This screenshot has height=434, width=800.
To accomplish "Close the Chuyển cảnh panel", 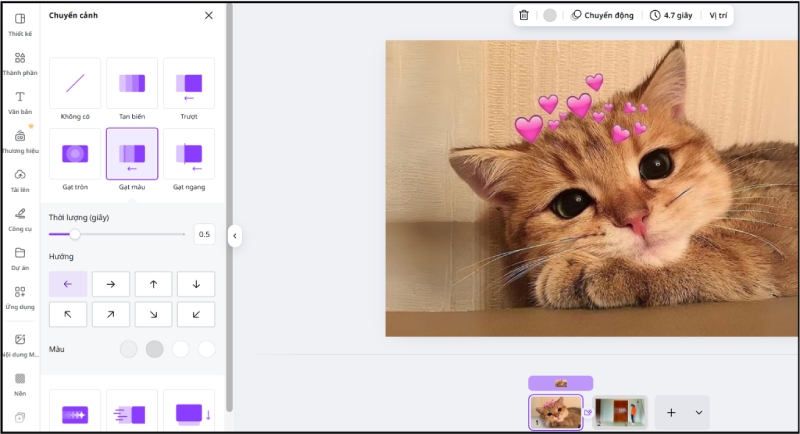I will [x=208, y=16].
